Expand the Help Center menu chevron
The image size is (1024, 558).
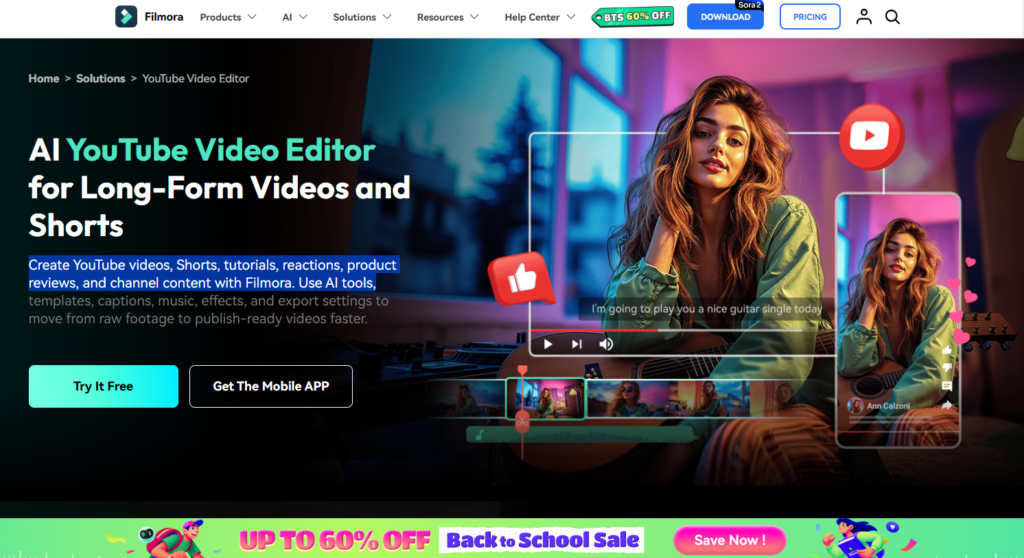pyautogui.click(x=571, y=17)
